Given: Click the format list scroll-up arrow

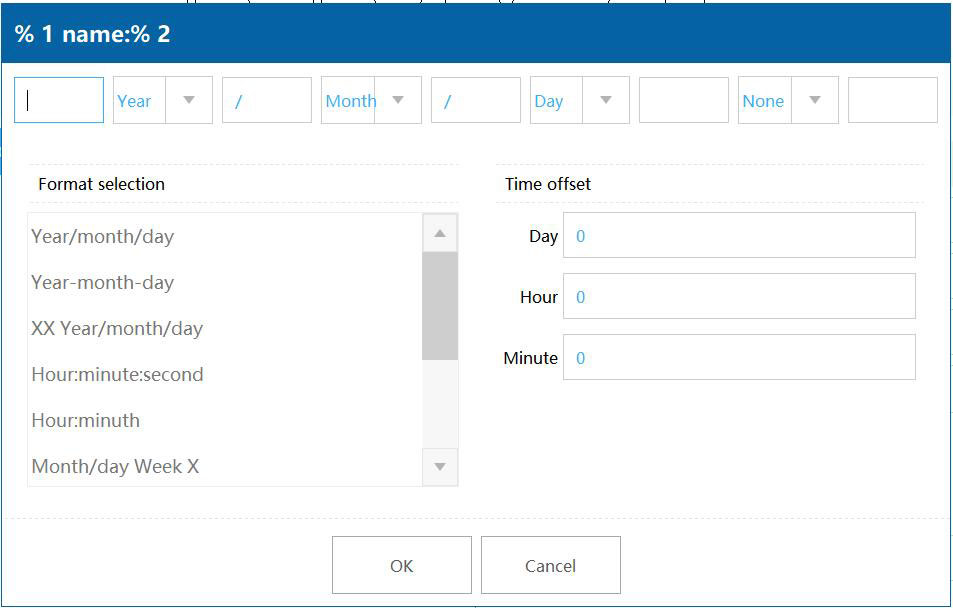Looking at the screenshot, I should coord(440,233).
